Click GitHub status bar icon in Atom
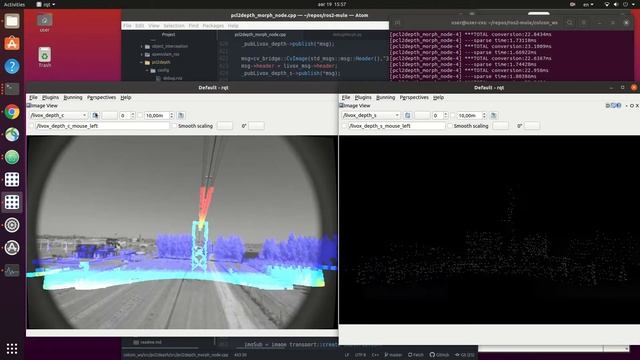This screenshot has width=640, height=360. tap(439, 355)
